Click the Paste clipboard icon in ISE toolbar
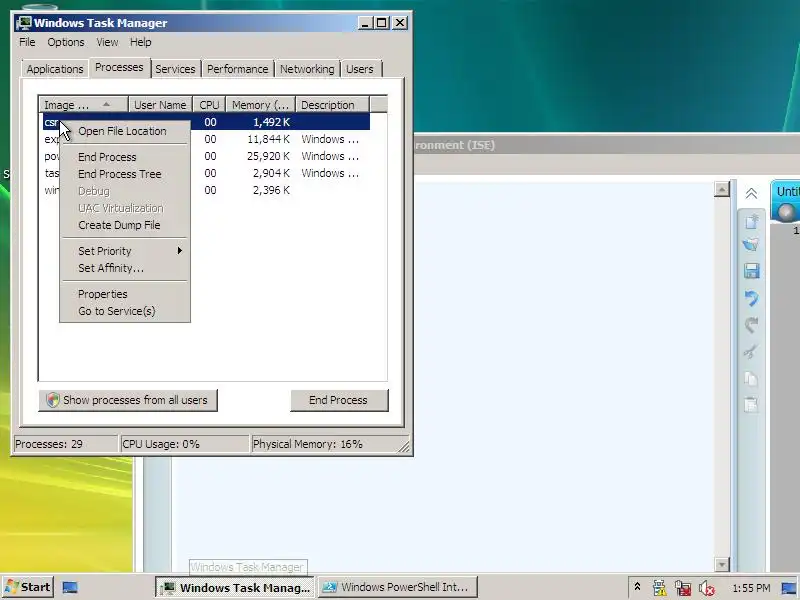 pyautogui.click(x=751, y=405)
